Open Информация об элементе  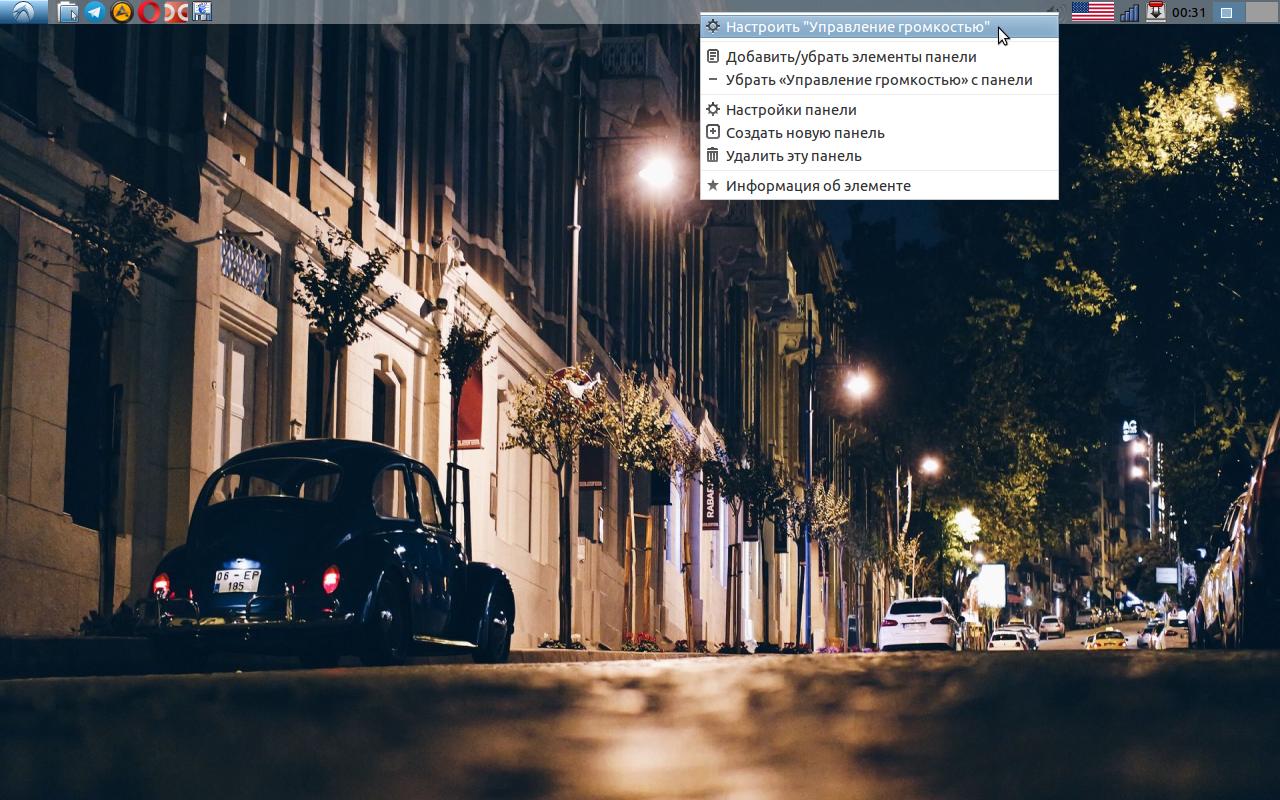click(x=879, y=186)
